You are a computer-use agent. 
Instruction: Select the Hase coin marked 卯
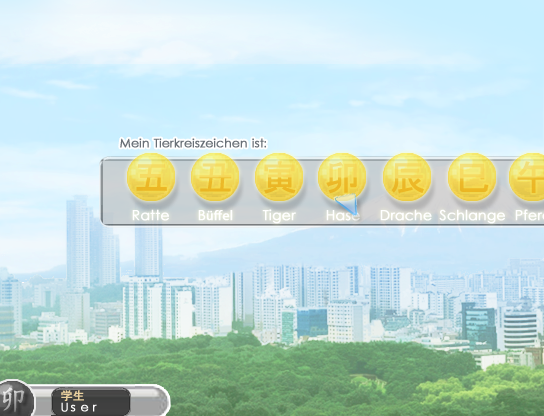342,177
